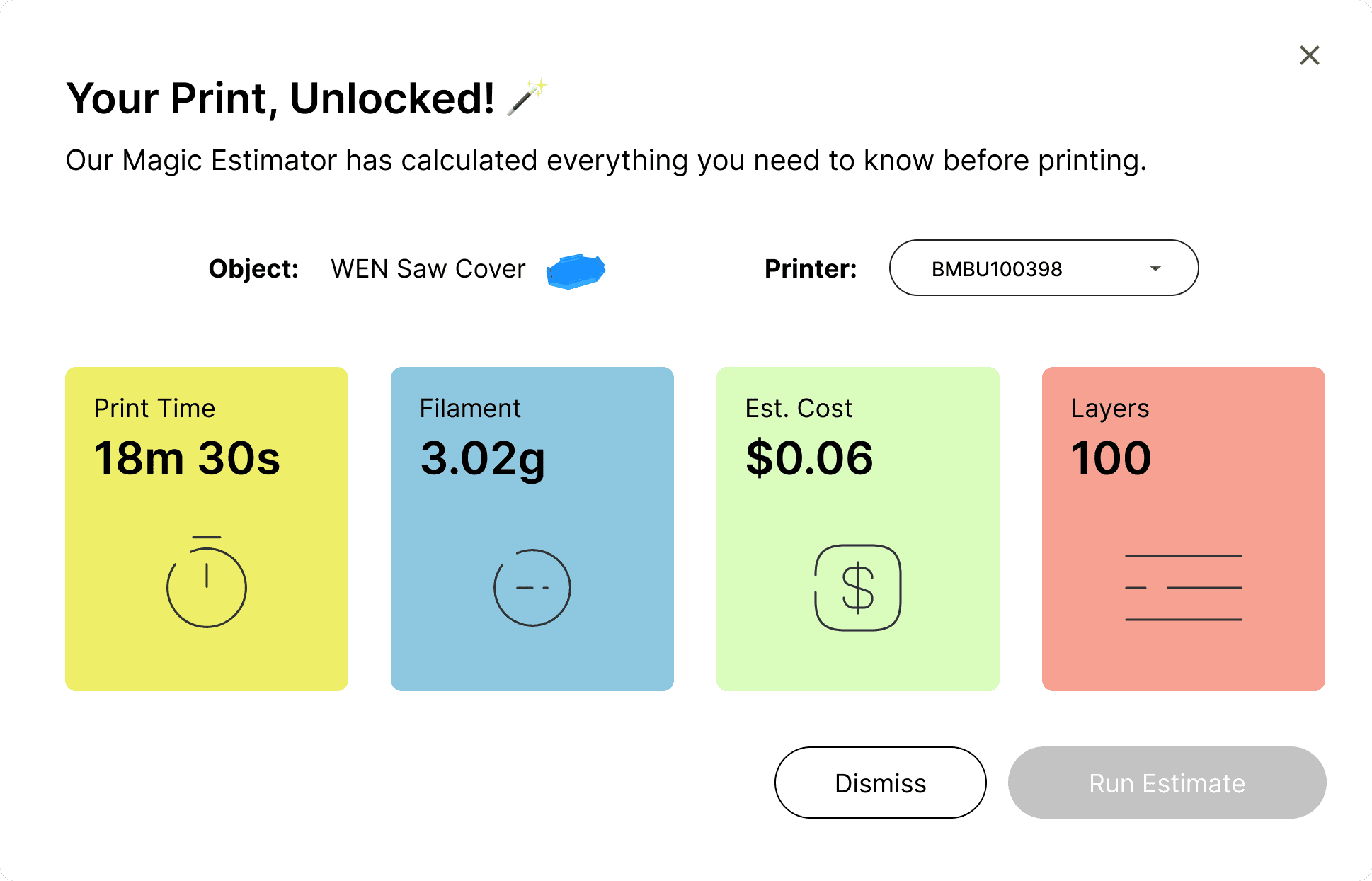Click the WEN Saw Cover object name
The image size is (1372, 881).
[428, 269]
